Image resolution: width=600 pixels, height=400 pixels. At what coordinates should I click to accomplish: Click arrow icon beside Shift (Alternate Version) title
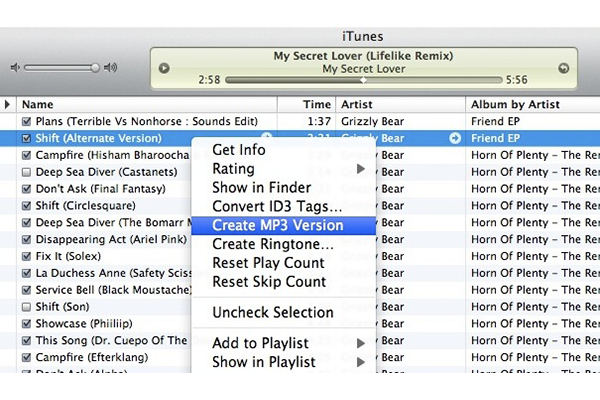[266, 138]
